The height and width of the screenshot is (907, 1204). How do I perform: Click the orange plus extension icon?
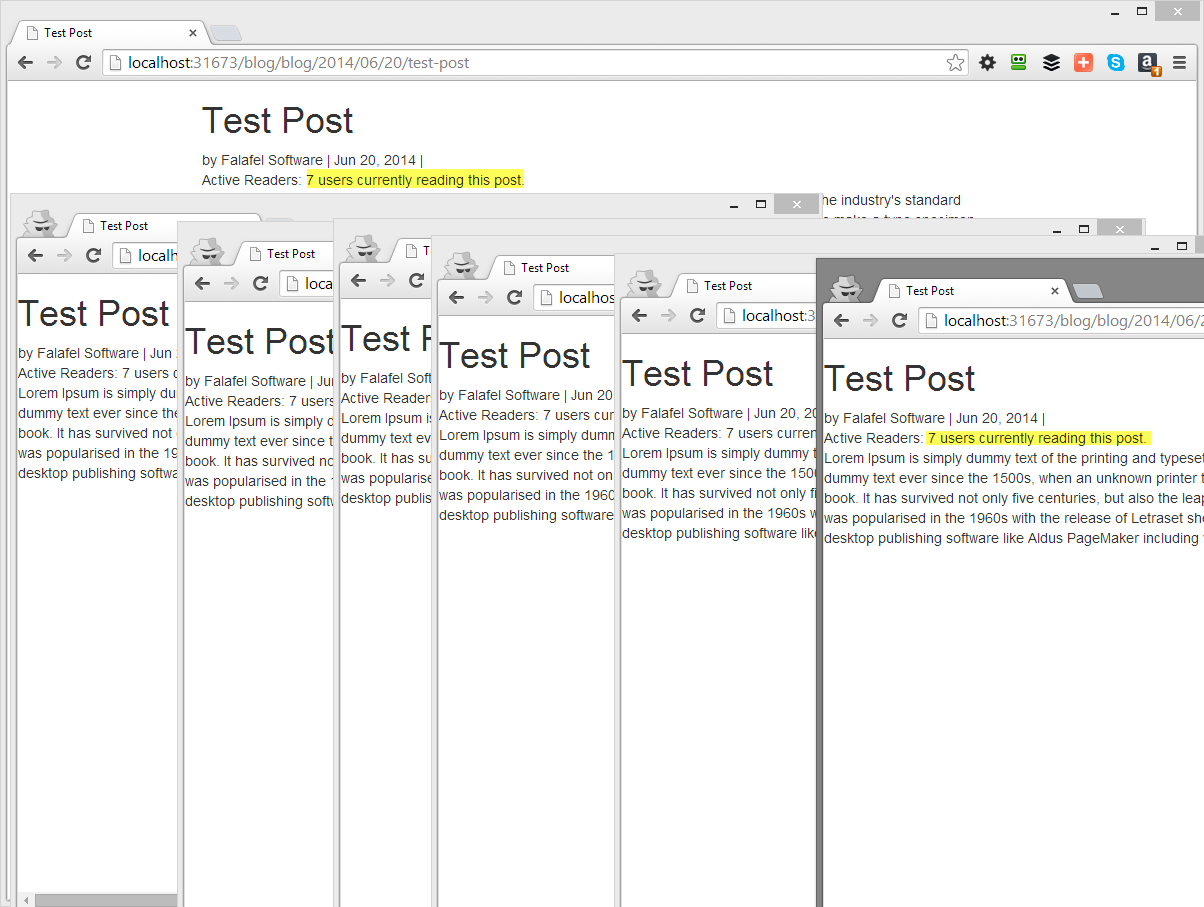click(x=1084, y=62)
